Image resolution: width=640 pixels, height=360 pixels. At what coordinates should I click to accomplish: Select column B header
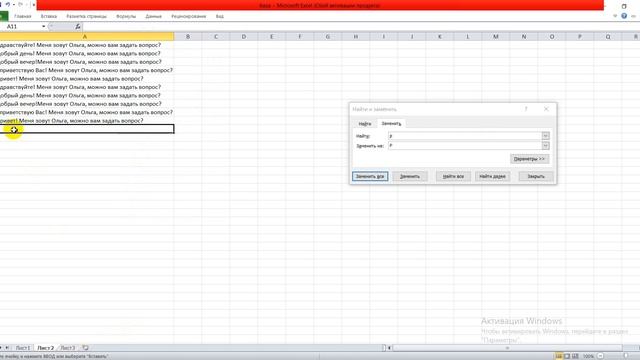pos(188,37)
